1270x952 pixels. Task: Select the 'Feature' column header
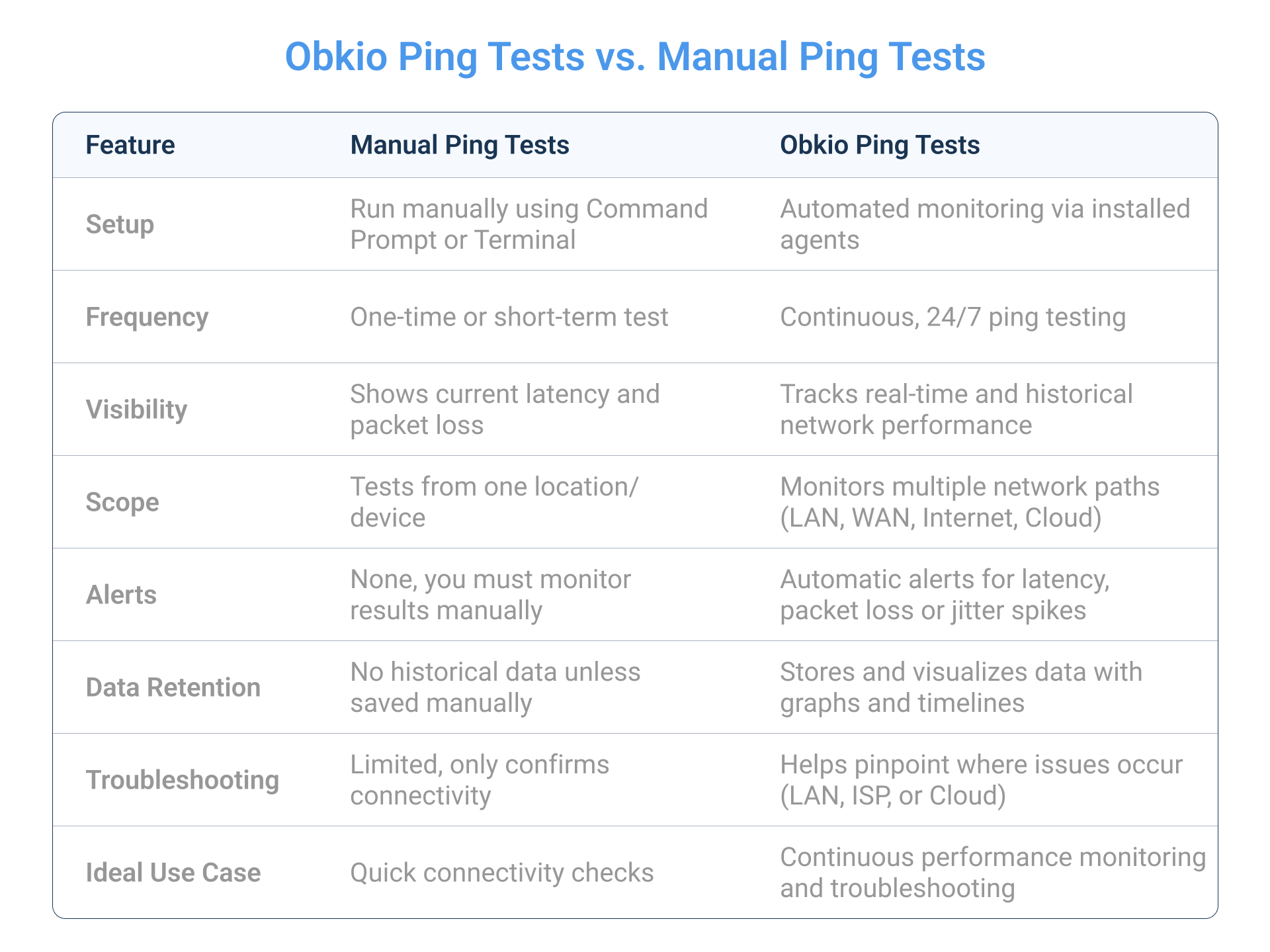[130, 145]
